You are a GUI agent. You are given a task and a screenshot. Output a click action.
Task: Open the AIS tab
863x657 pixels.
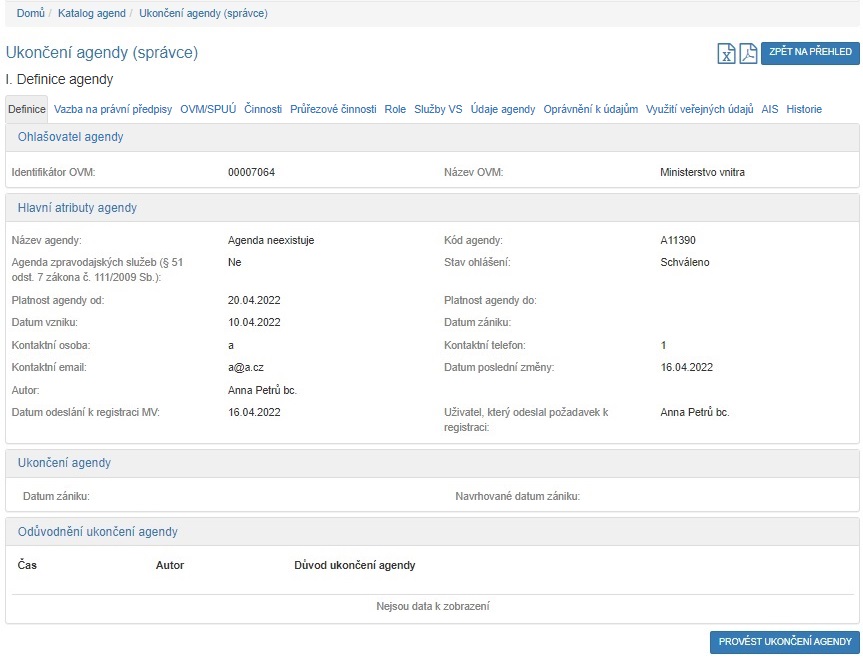770,109
